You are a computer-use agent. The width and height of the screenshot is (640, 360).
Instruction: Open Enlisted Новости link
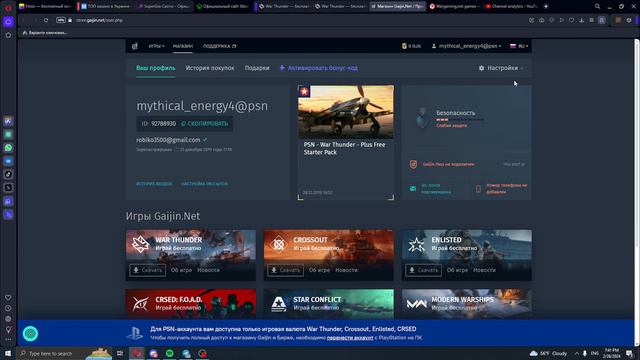pyautogui.click(x=484, y=270)
